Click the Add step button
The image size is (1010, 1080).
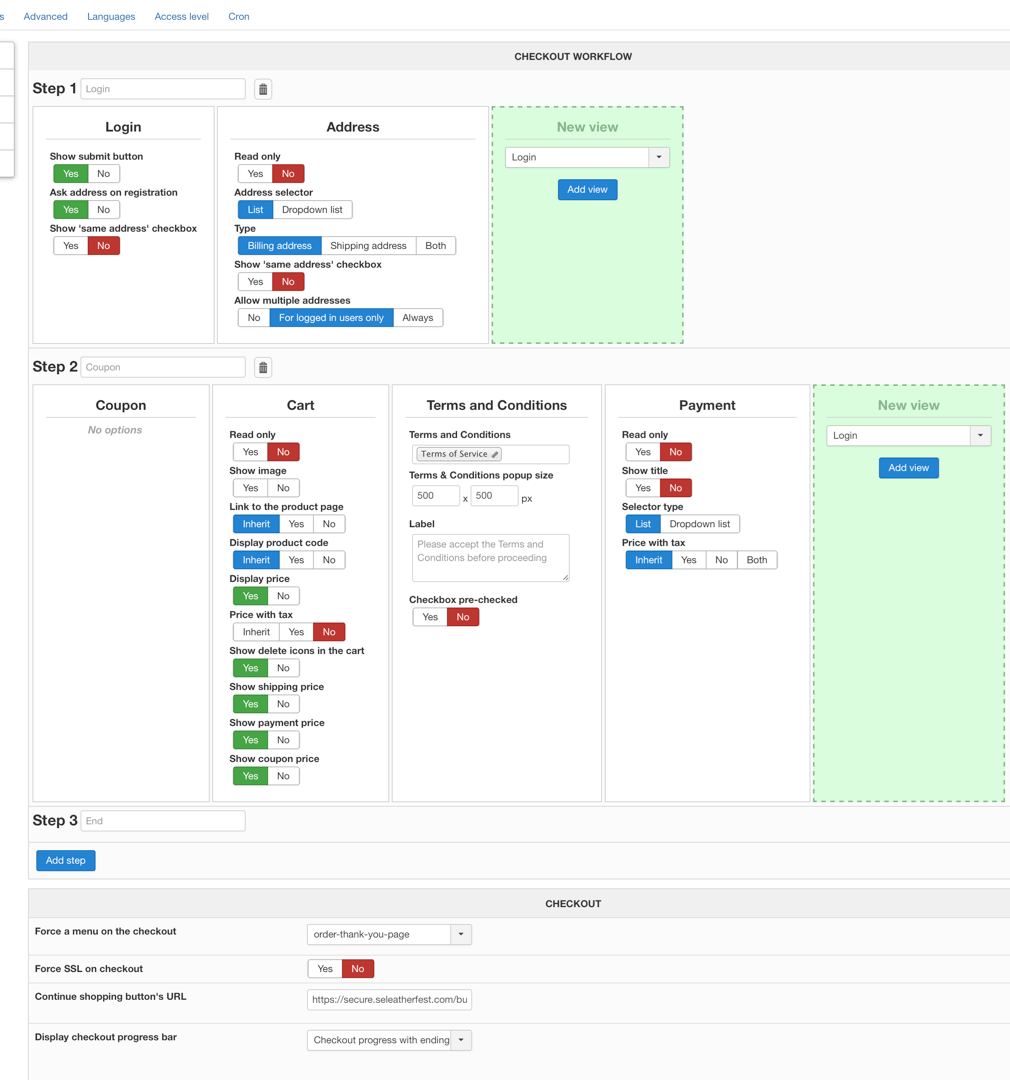click(66, 861)
